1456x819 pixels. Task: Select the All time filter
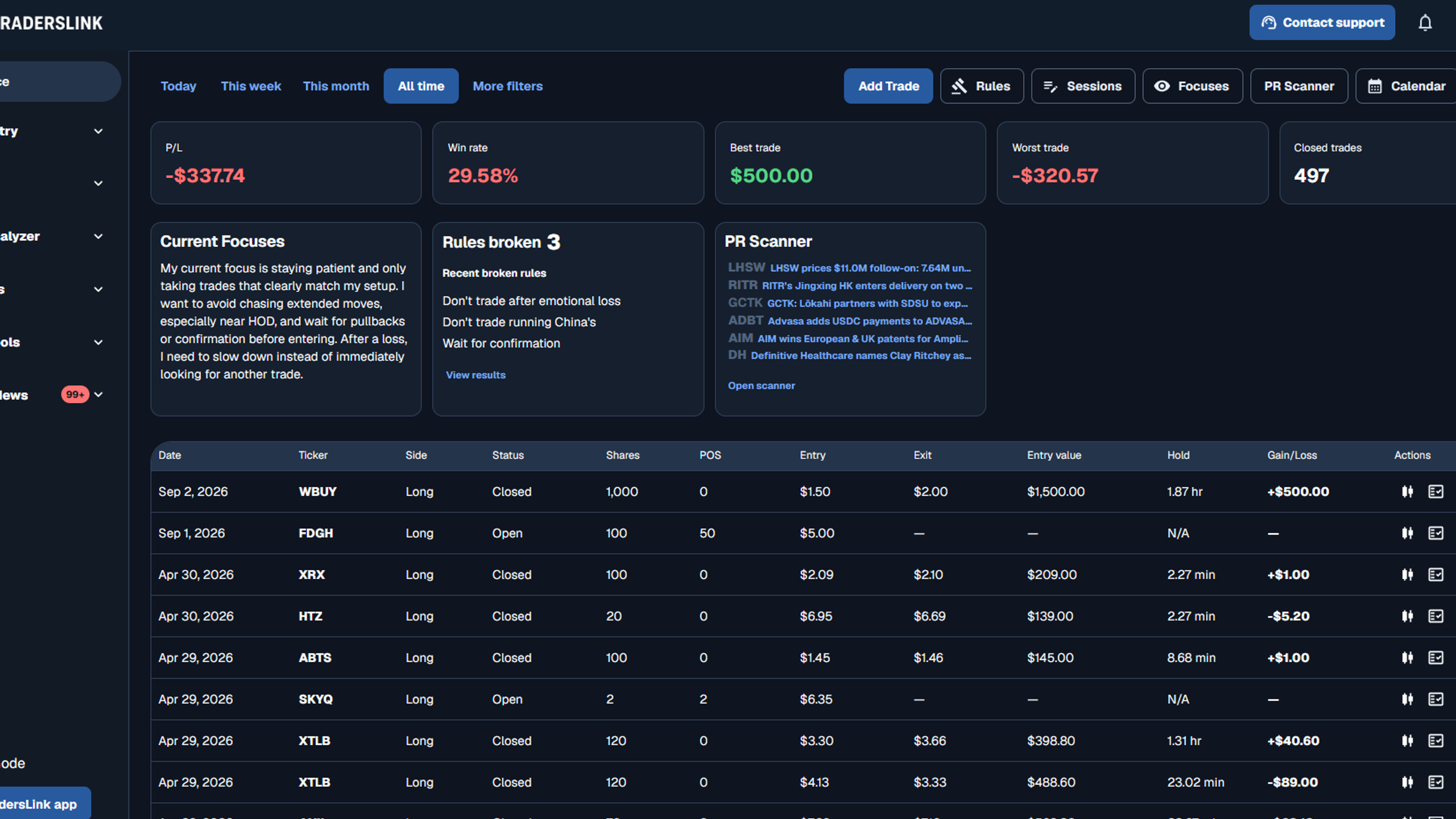[x=421, y=86]
